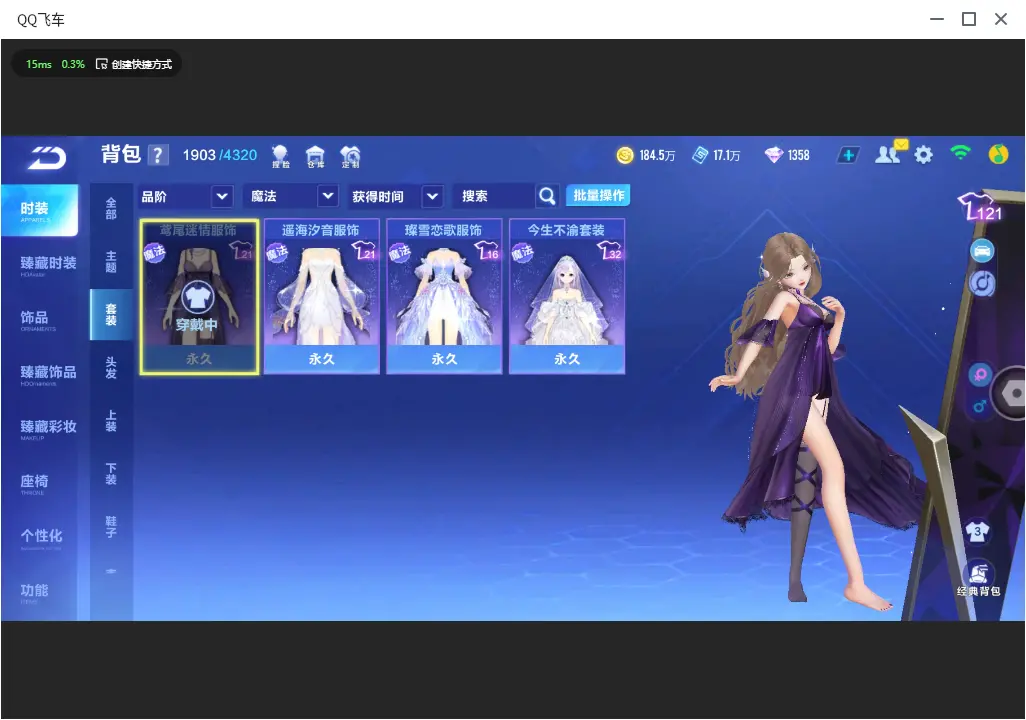
Task: Click the backpack help question mark
Action: (x=158, y=155)
